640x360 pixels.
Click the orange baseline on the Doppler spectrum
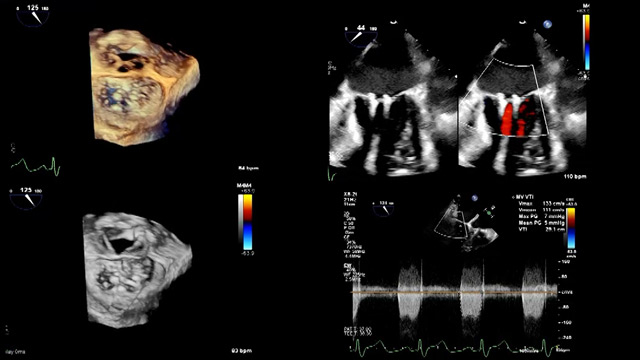point(455,292)
